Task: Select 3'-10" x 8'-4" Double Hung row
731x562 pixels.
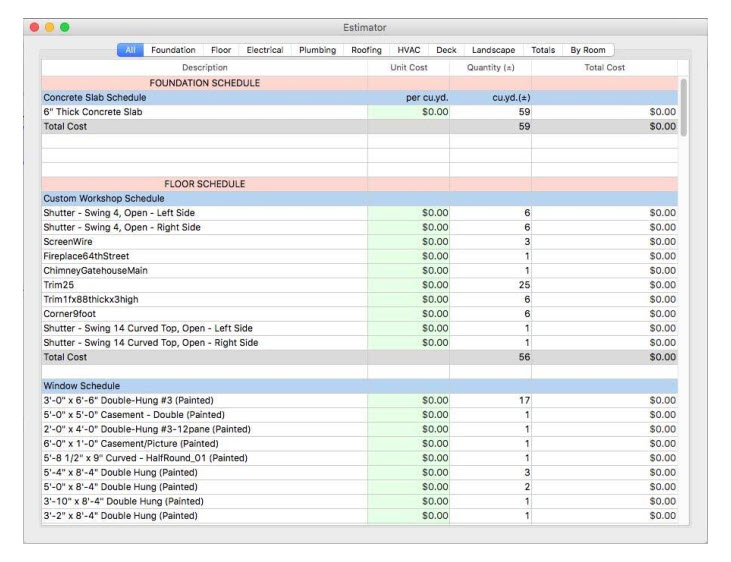Action: point(359,501)
